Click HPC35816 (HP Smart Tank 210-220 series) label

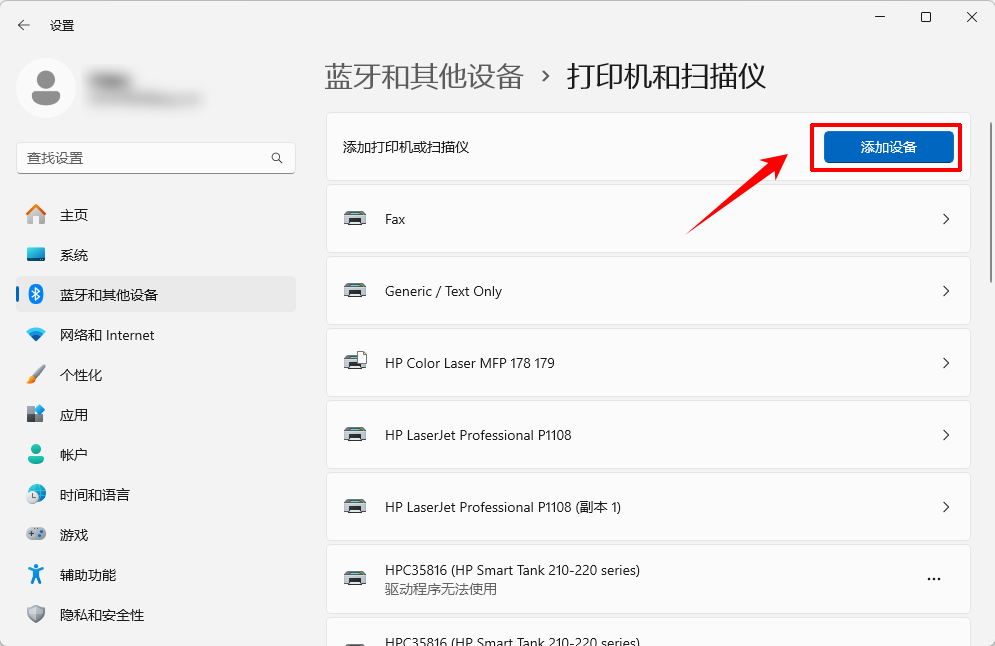click(x=512, y=570)
